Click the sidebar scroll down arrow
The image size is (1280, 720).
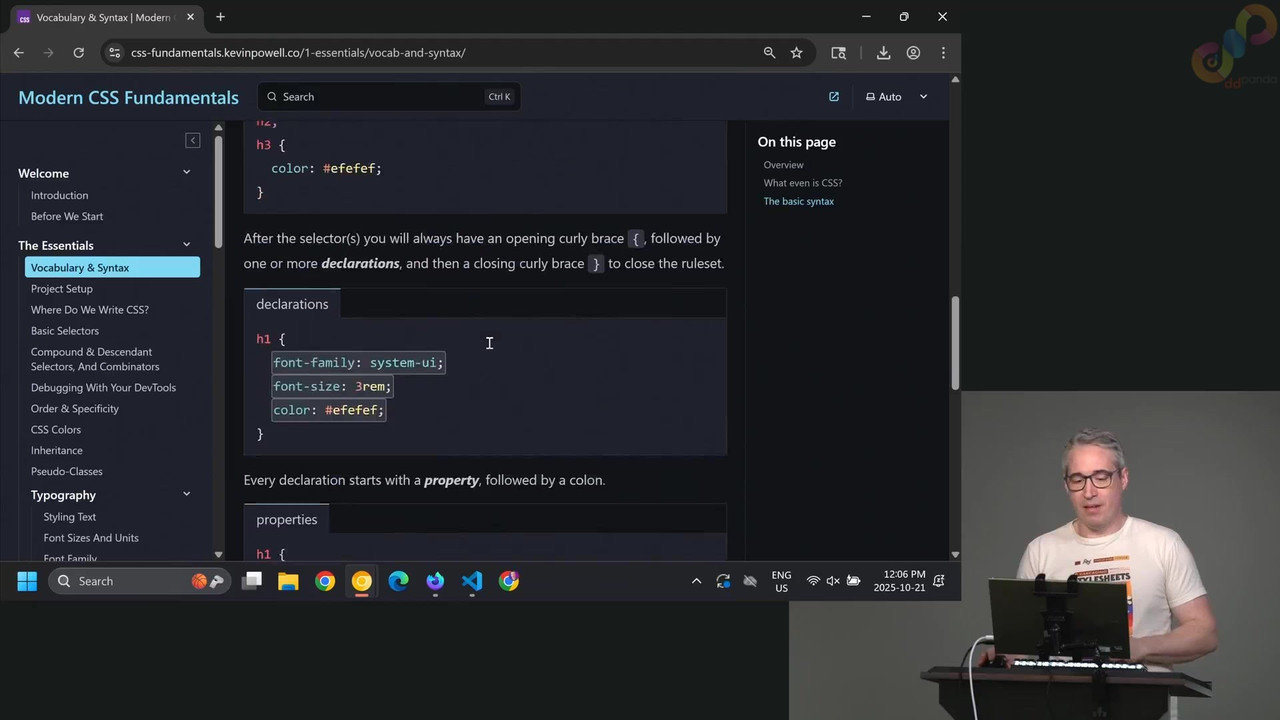tap(219, 554)
